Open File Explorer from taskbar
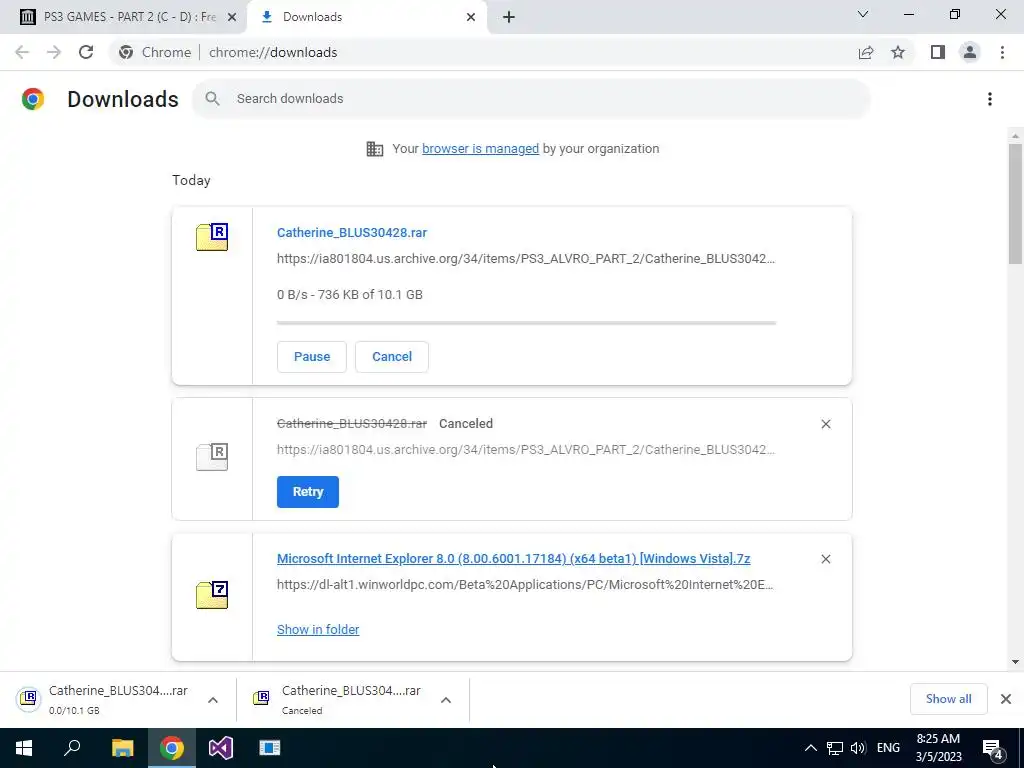Viewport: 1024px width, 768px height. tap(122, 748)
